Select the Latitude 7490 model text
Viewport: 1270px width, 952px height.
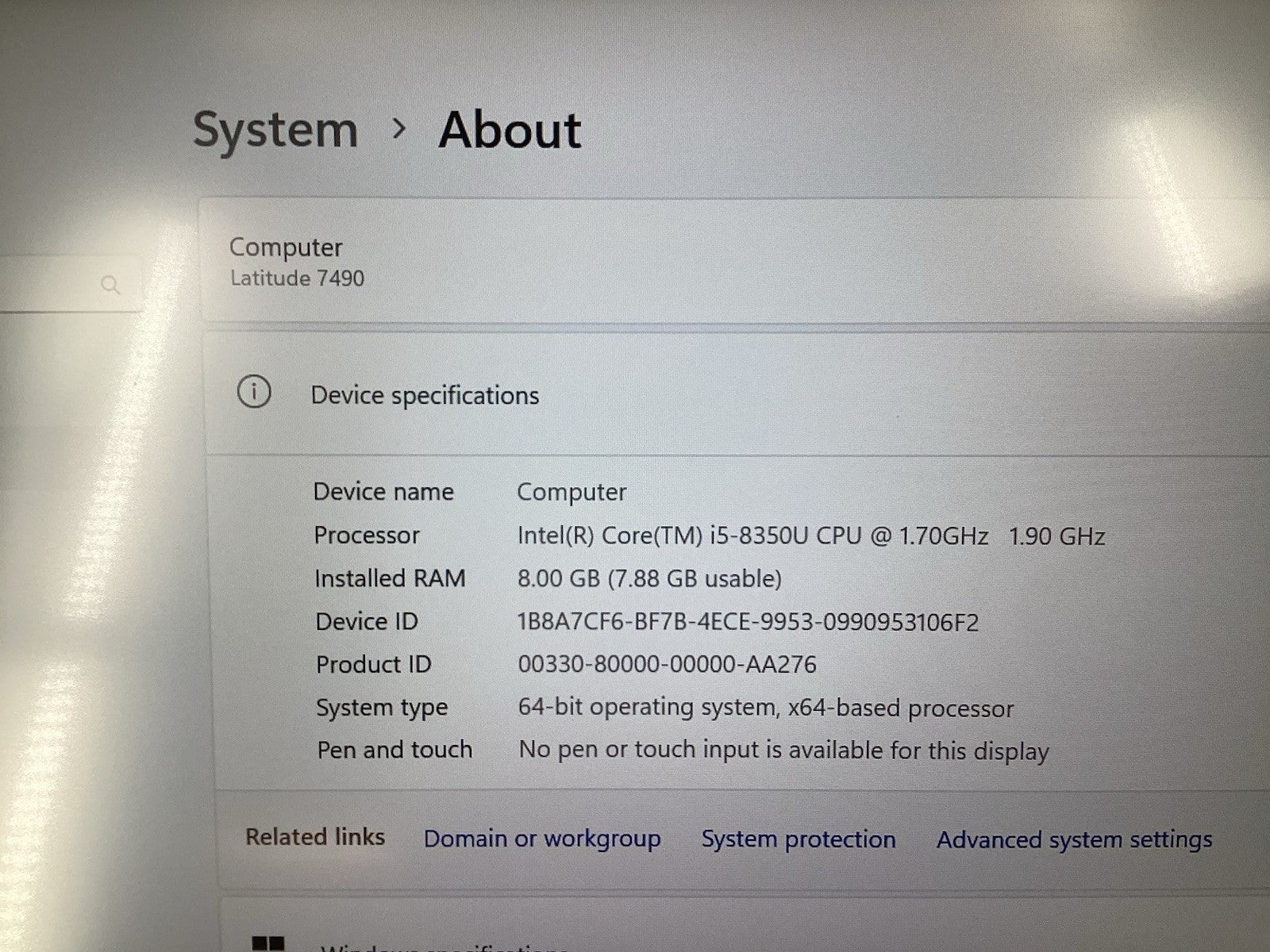coord(297,278)
